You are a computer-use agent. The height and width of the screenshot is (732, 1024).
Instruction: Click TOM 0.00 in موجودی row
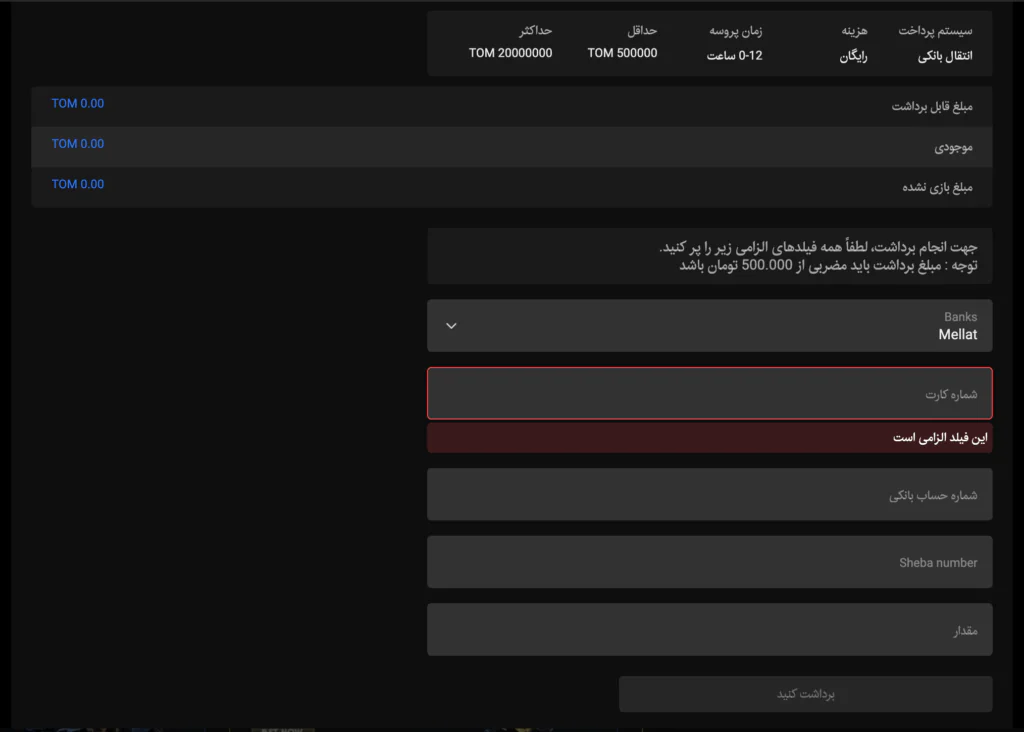[x=78, y=144]
